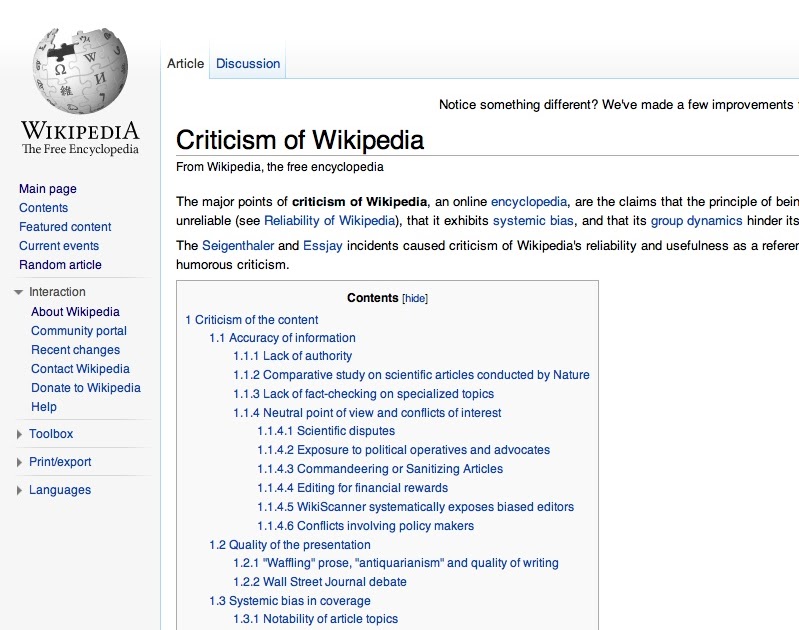Jump to 1.1.4.5 WikiScanner section
The image size is (799, 630).
416,507
